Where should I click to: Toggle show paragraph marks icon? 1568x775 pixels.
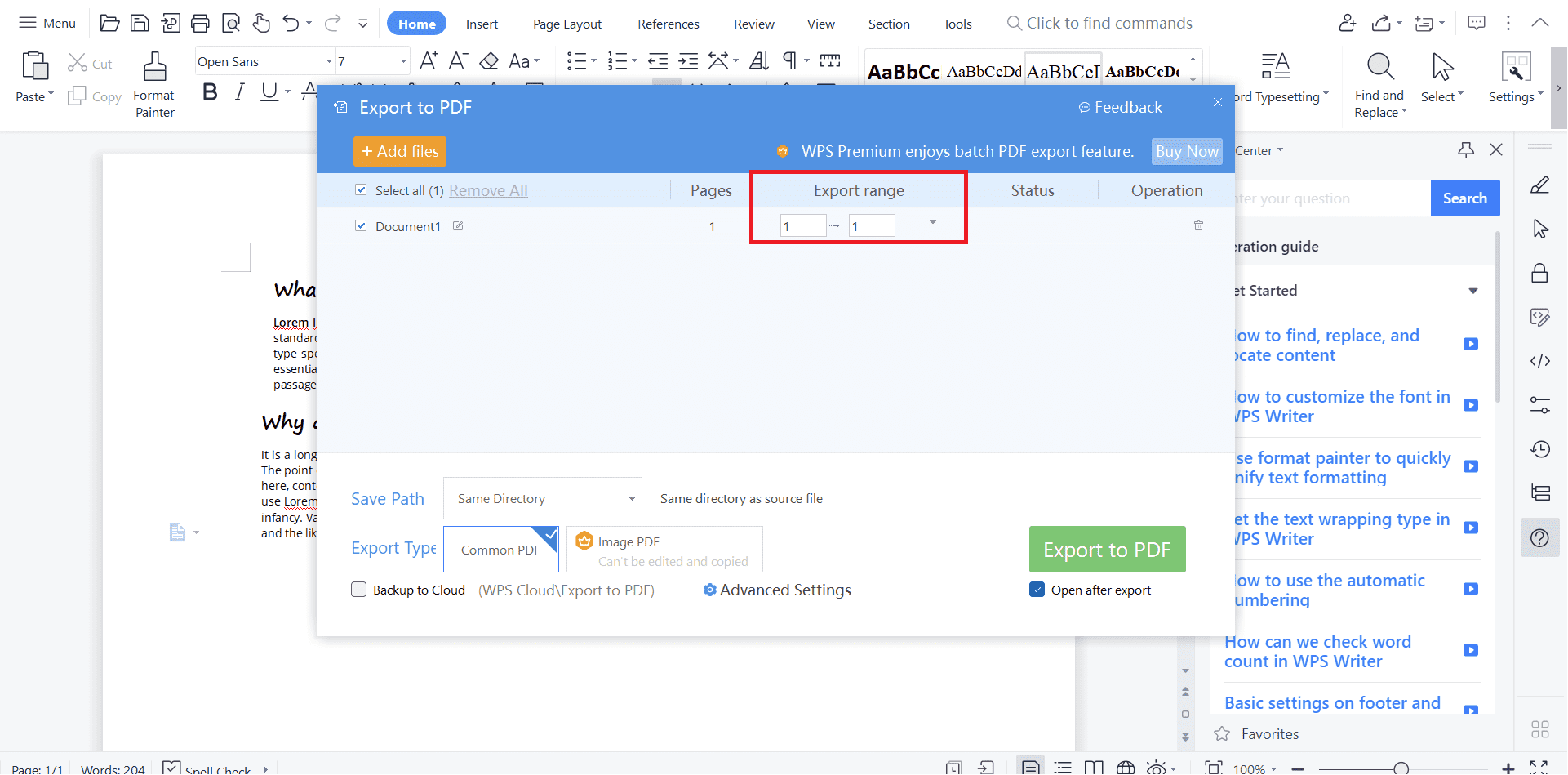coord(789,60)
